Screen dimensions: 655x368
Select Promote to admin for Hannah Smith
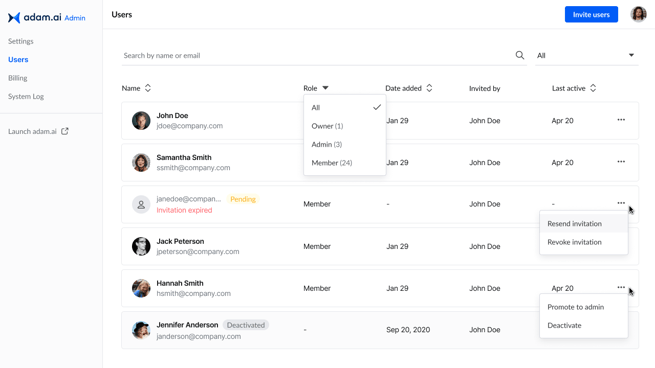click(584, 307)
